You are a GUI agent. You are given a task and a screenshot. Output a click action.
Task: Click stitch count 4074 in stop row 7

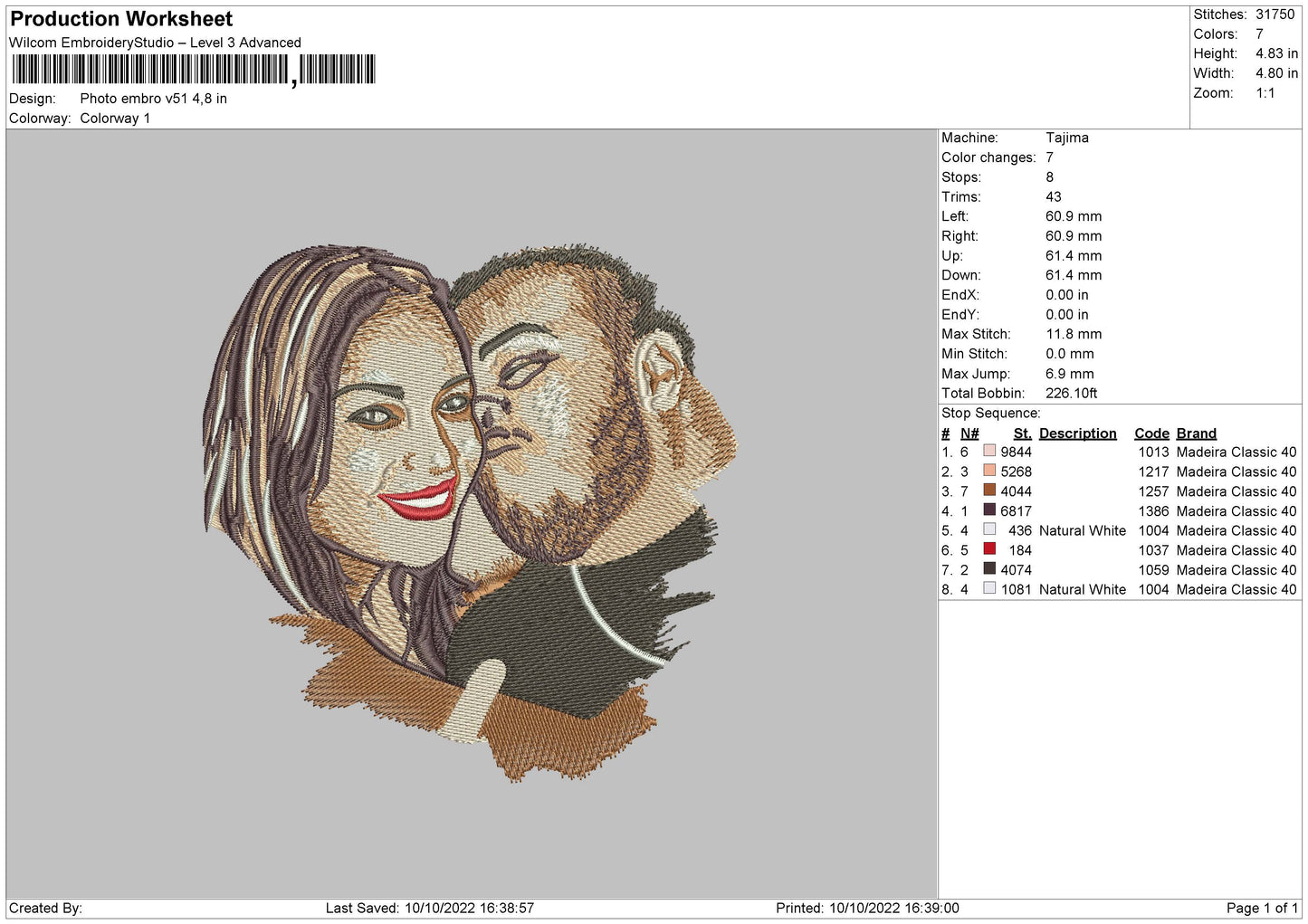pyautogui.click(x=1017, y=570)
